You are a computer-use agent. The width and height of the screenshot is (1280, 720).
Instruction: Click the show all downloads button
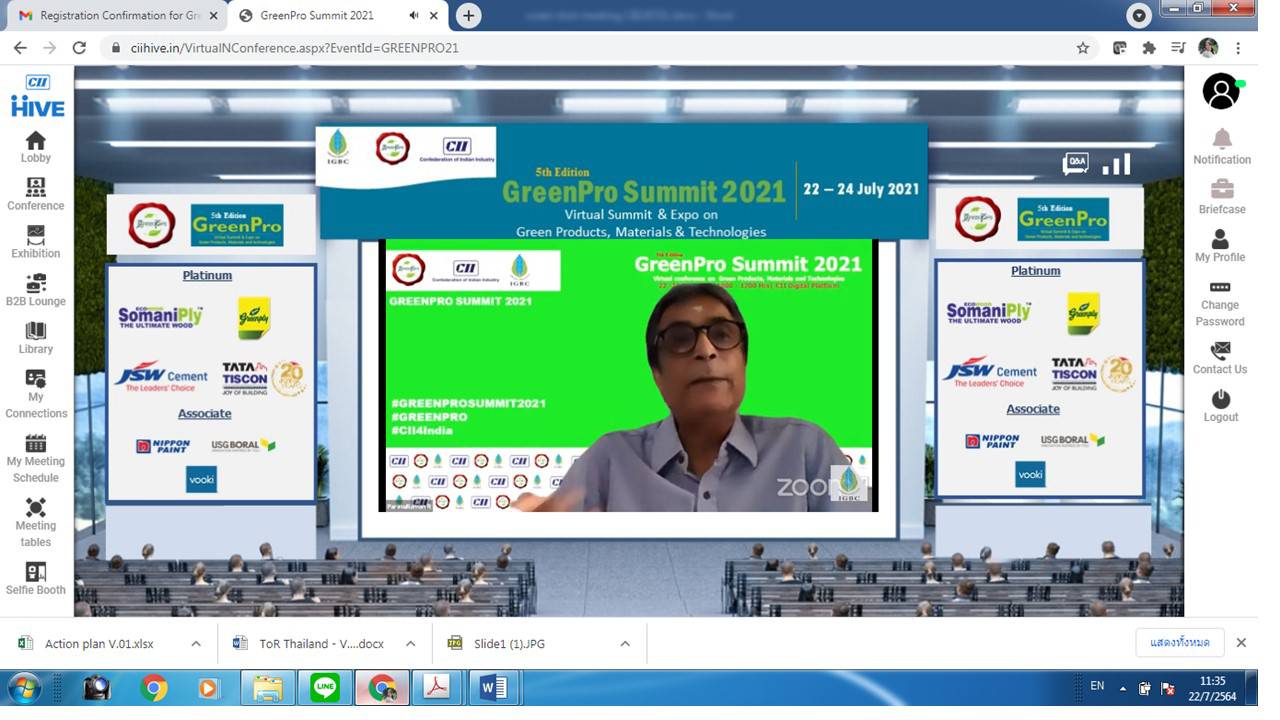point(1180,642)
